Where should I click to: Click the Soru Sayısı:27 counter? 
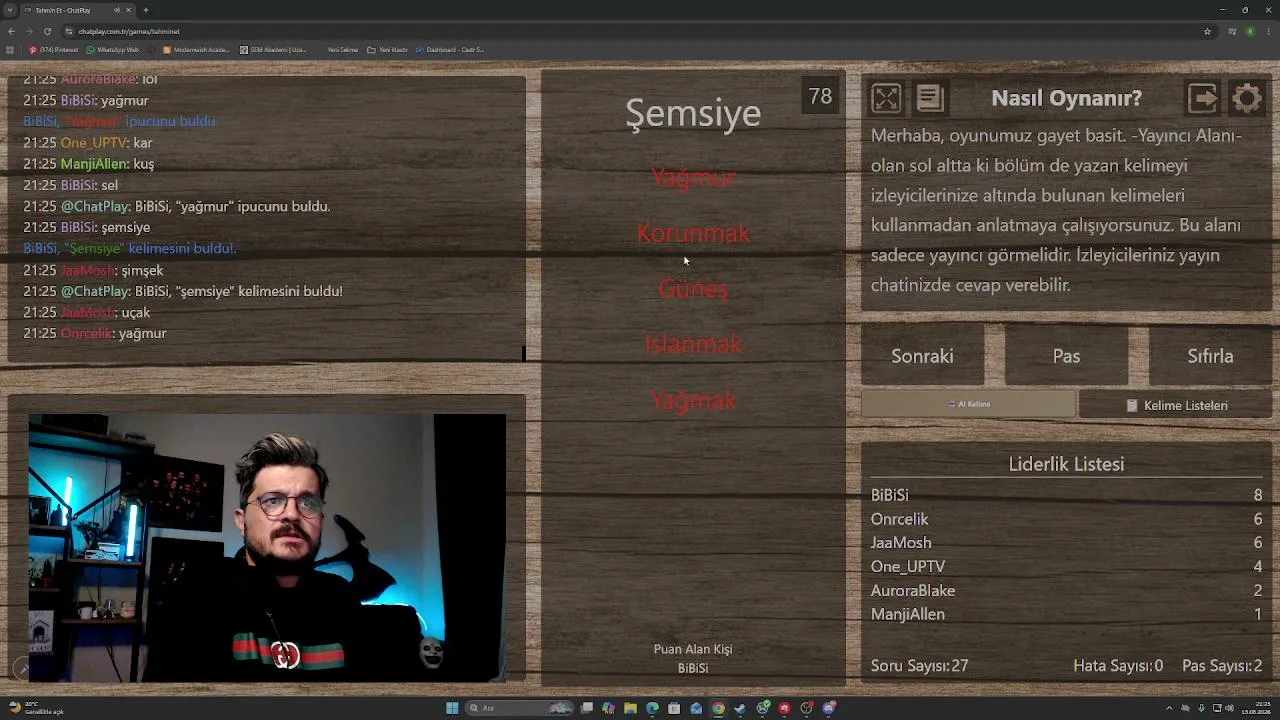point(919,665)
